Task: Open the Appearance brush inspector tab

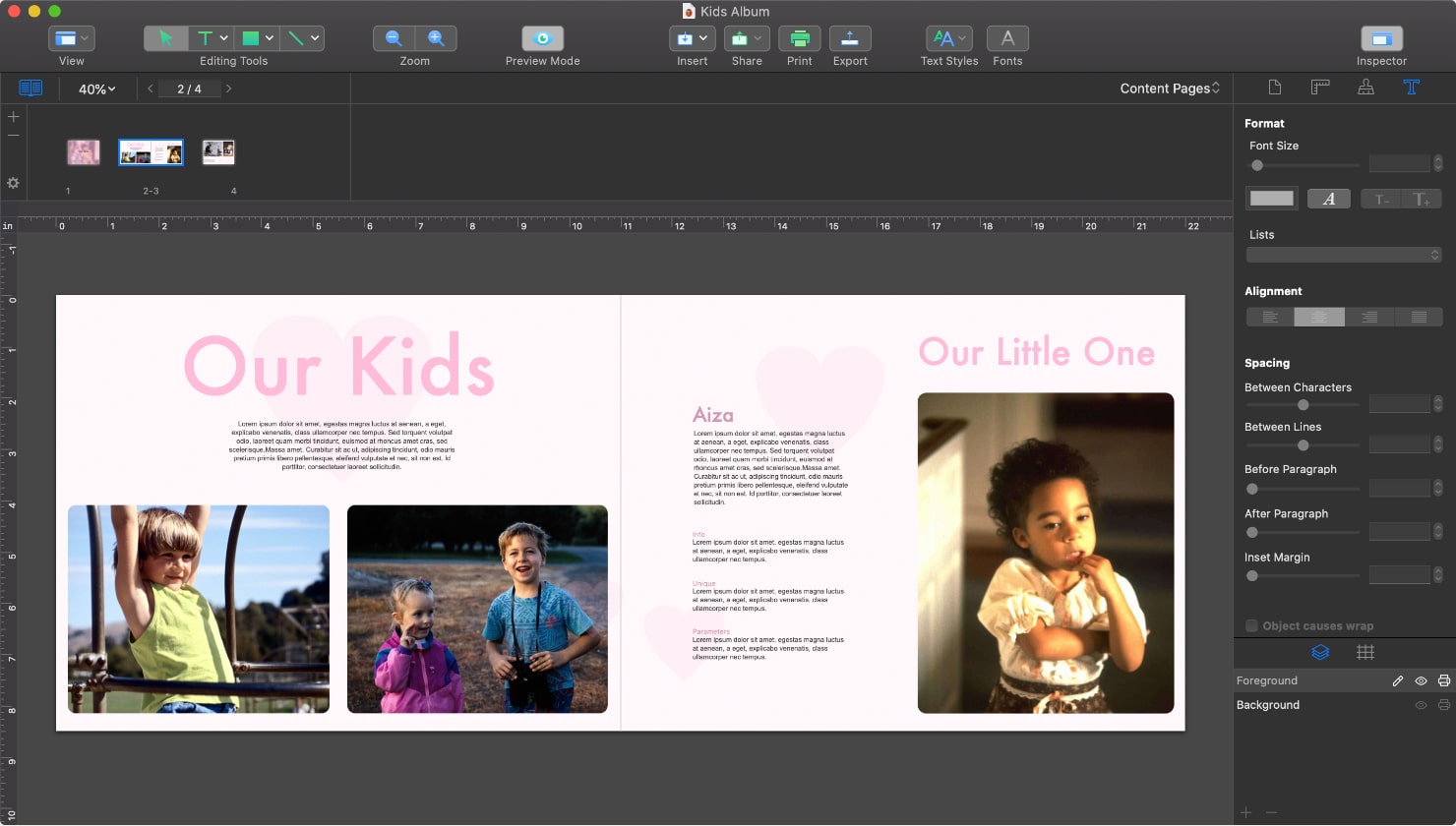Action: tap(1365, 88)
